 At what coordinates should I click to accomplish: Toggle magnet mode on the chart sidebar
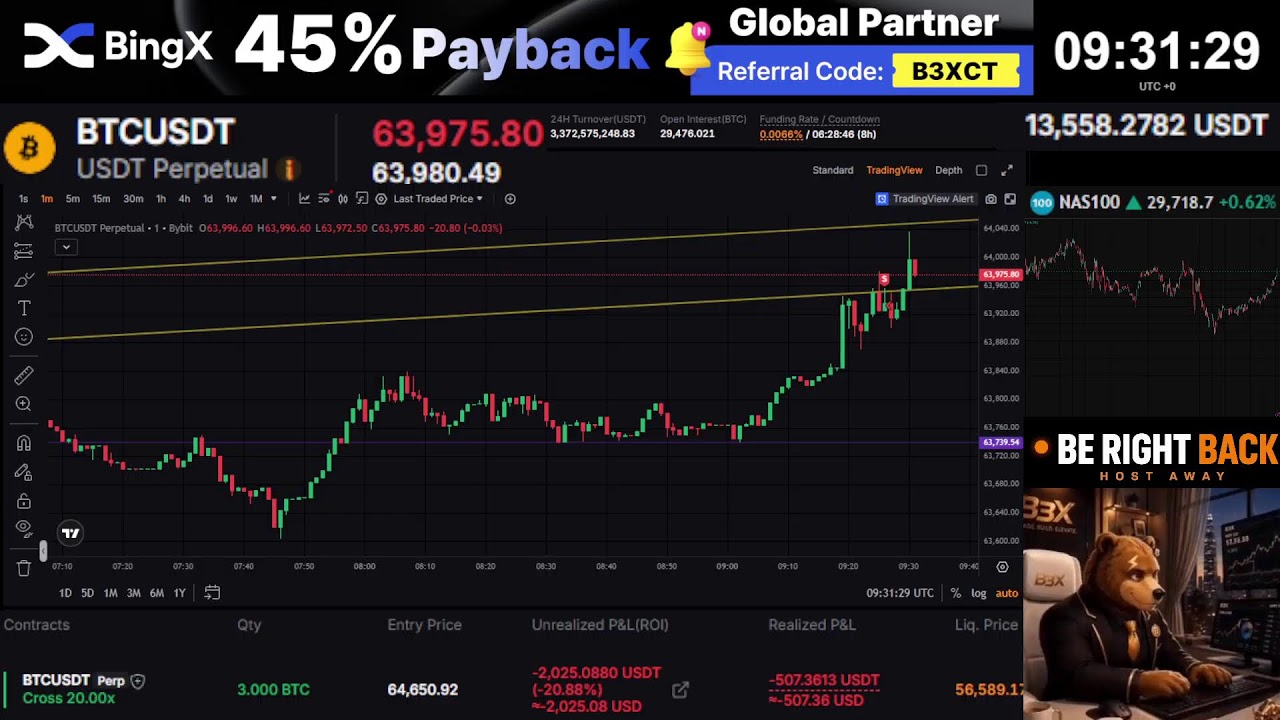[24, 443]
